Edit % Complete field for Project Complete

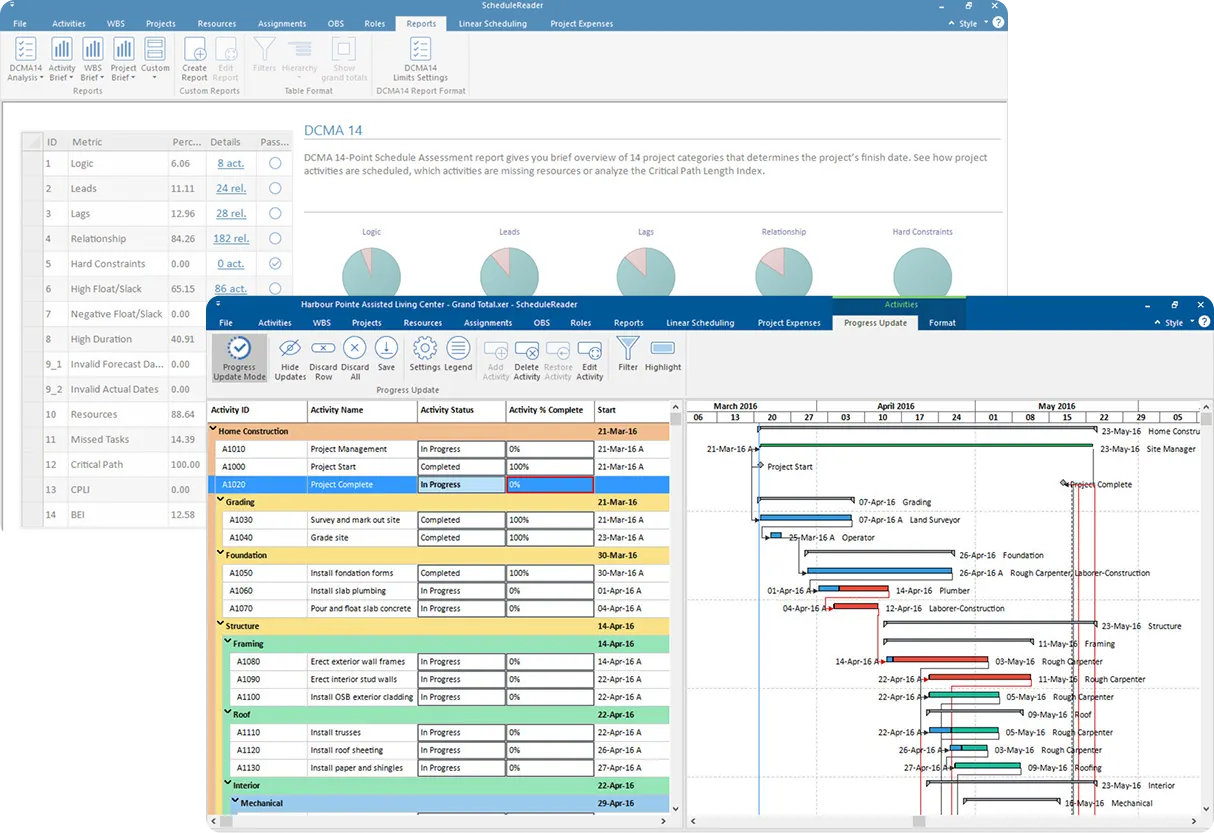(550, 484)
